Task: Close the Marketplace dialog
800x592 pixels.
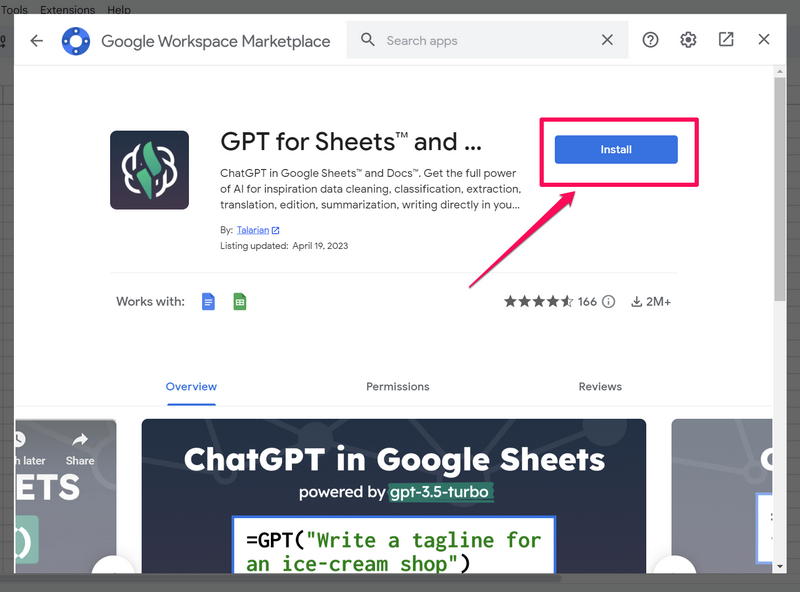Action: coord(764,40)
